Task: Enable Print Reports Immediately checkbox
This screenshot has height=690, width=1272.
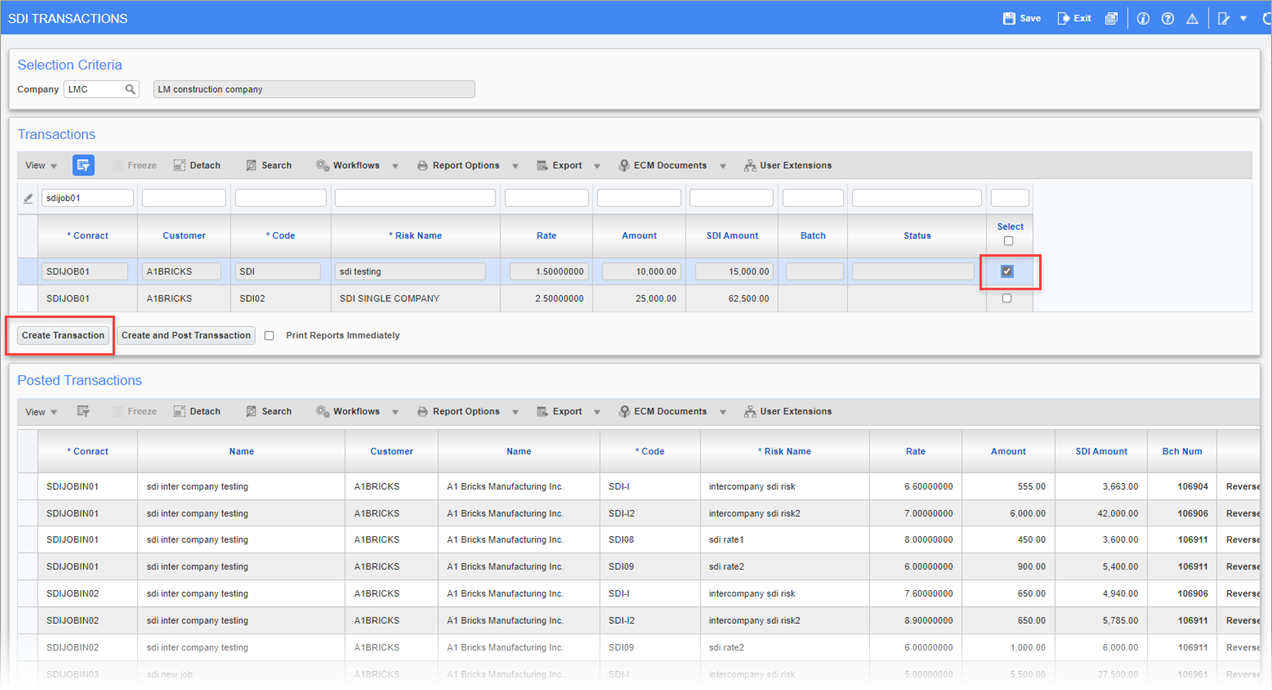Action: pyautogui.click(x=269, y=336)
